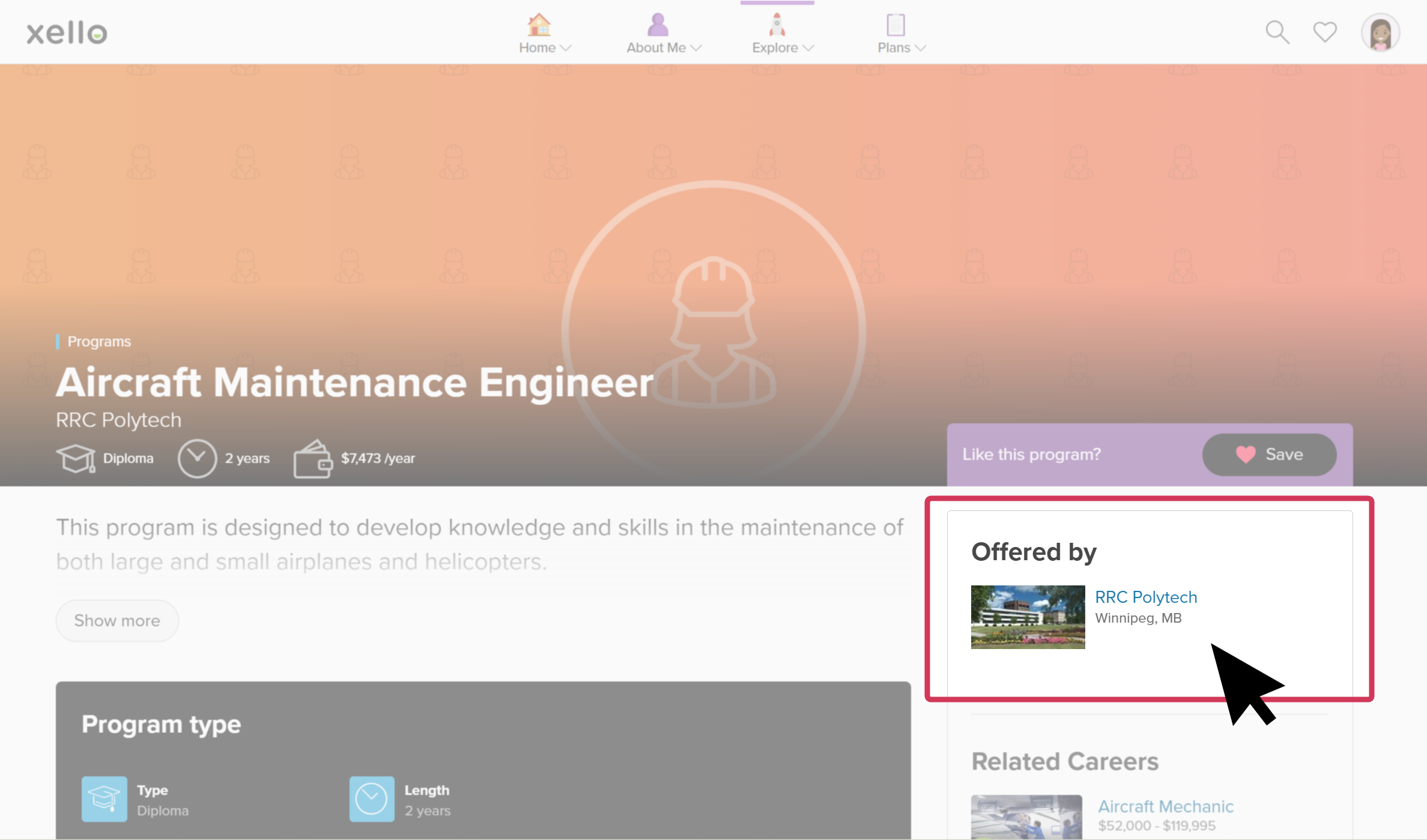The image size is (1427, 840).
Task: Open the Aircraft Mechanic career link
Action: click(x=1166, y=806)
